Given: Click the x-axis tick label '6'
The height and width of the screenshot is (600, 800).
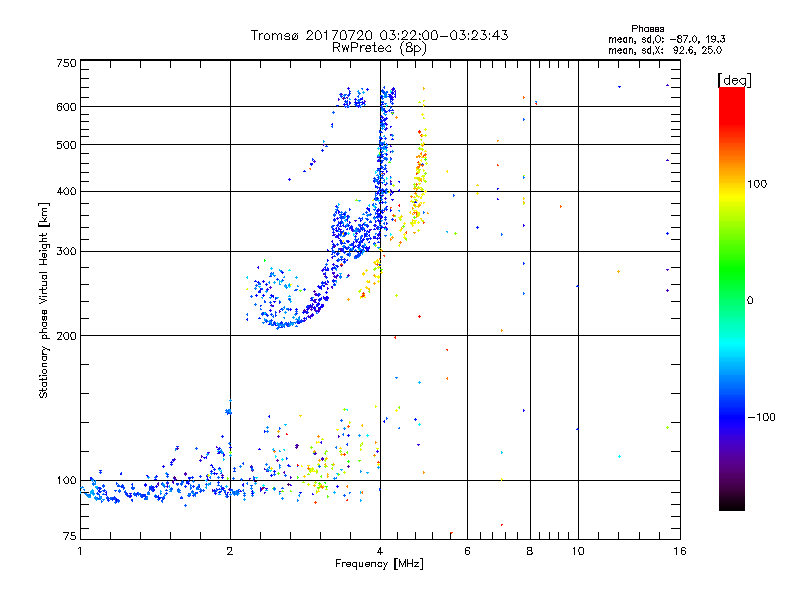Looking at the screenshot, I should point(467,551).
